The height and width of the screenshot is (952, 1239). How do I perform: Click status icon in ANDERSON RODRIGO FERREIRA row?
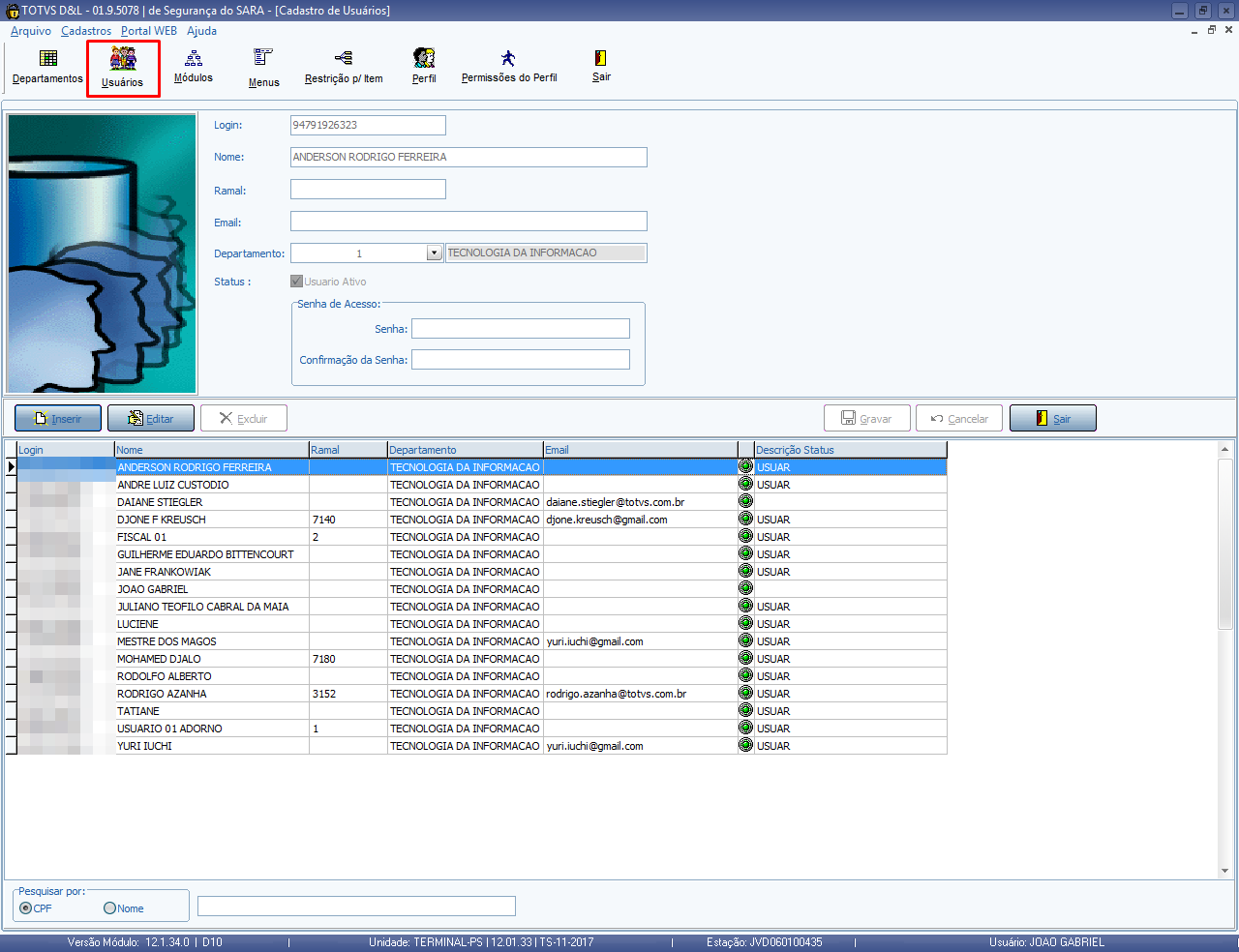pos(745,466)
